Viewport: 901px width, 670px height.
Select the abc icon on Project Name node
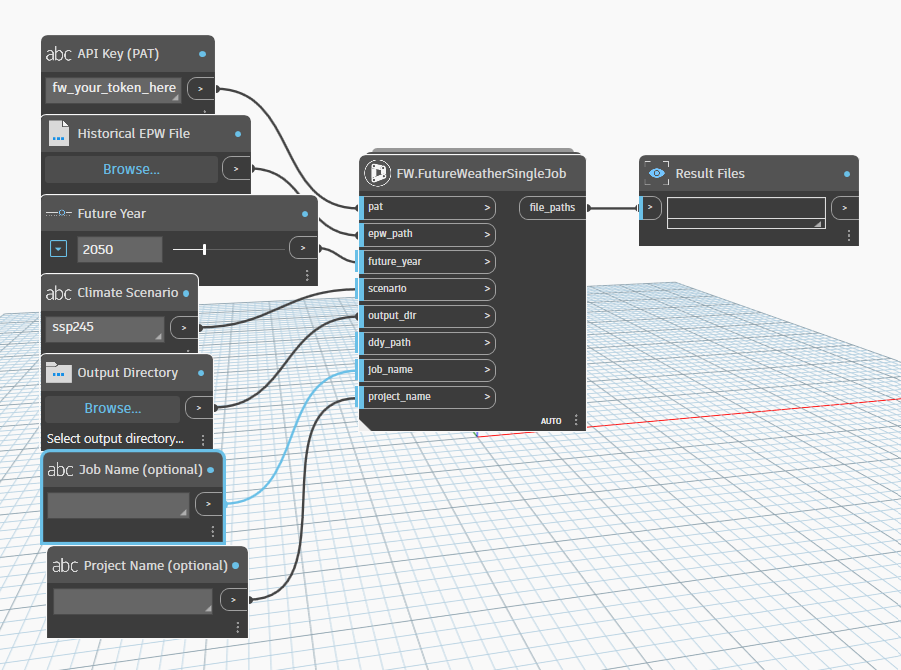[64, 565]
